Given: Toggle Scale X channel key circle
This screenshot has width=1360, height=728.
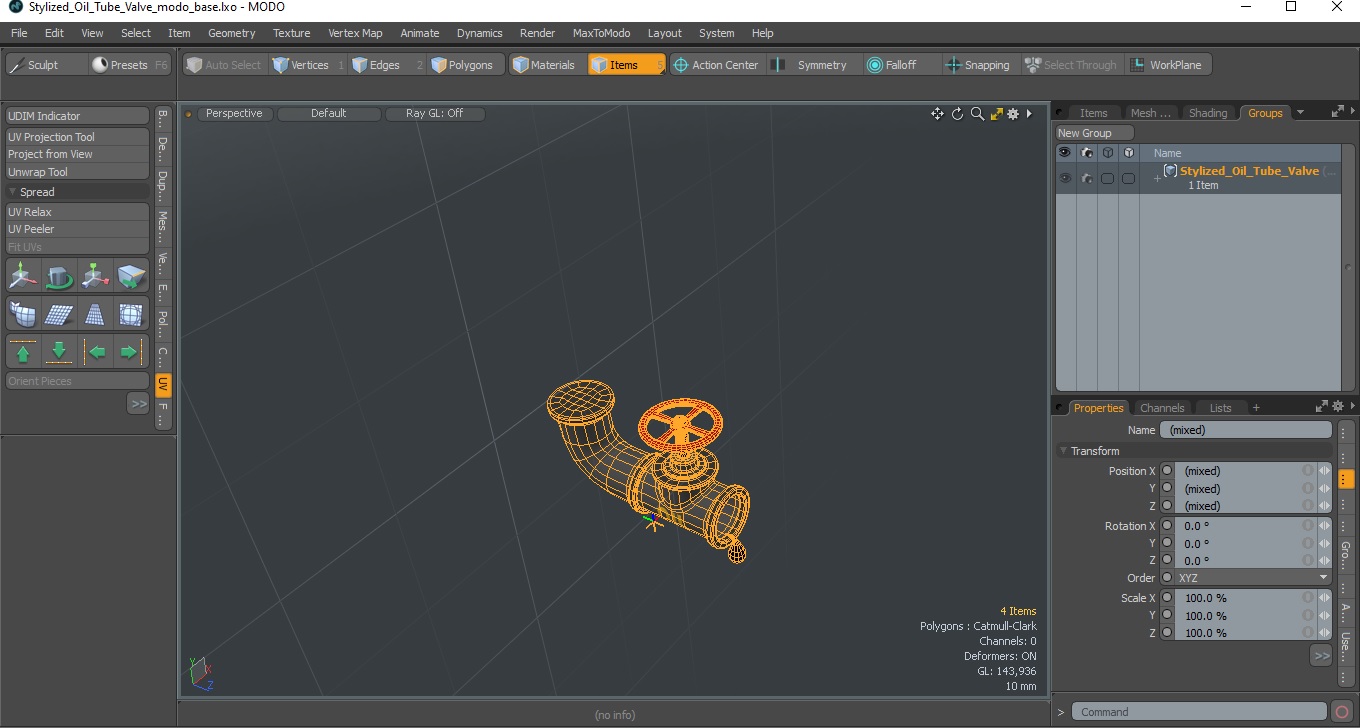Looking at the screenshot, I should pyautogui.click(x=1167, y=598).
